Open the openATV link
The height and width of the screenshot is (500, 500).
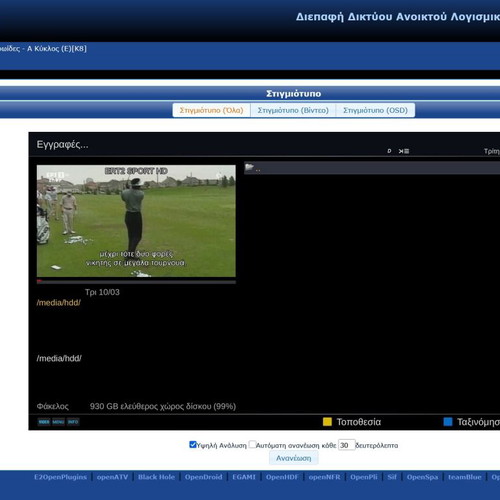(x=112, y=477)
